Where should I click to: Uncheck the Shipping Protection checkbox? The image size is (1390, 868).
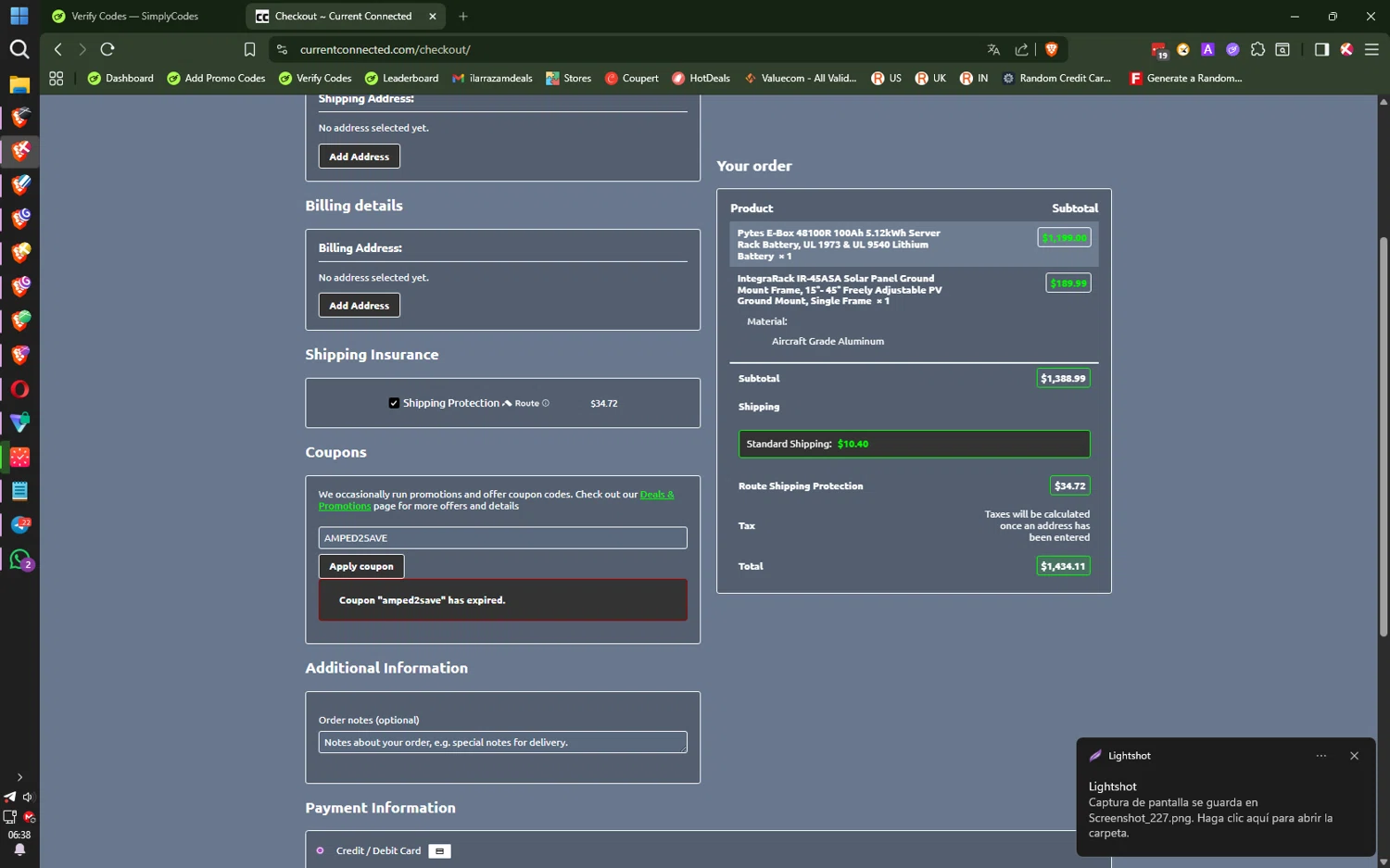394,403
